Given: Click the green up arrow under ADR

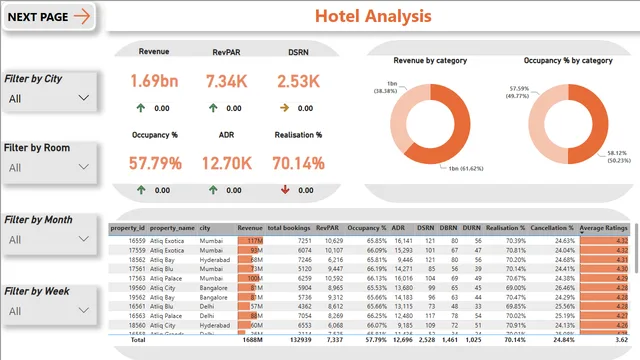Looking at the screenshot, I should click(x=213, y=190).
